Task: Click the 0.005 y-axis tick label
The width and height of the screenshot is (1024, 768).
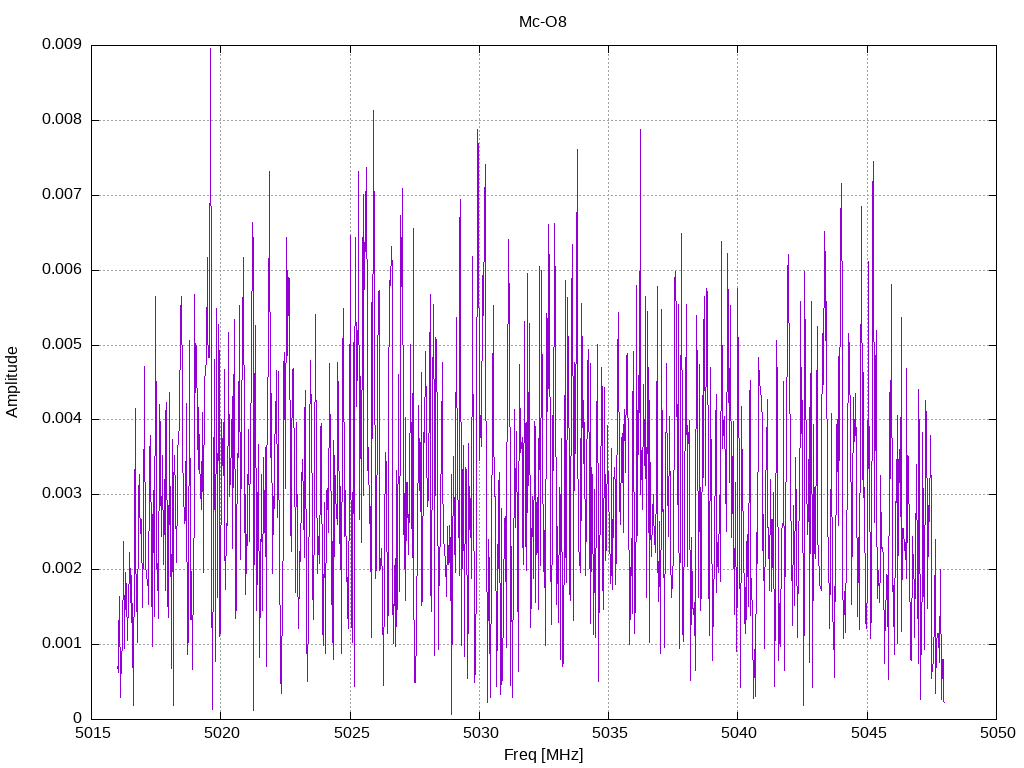Action: click(62, 344)
